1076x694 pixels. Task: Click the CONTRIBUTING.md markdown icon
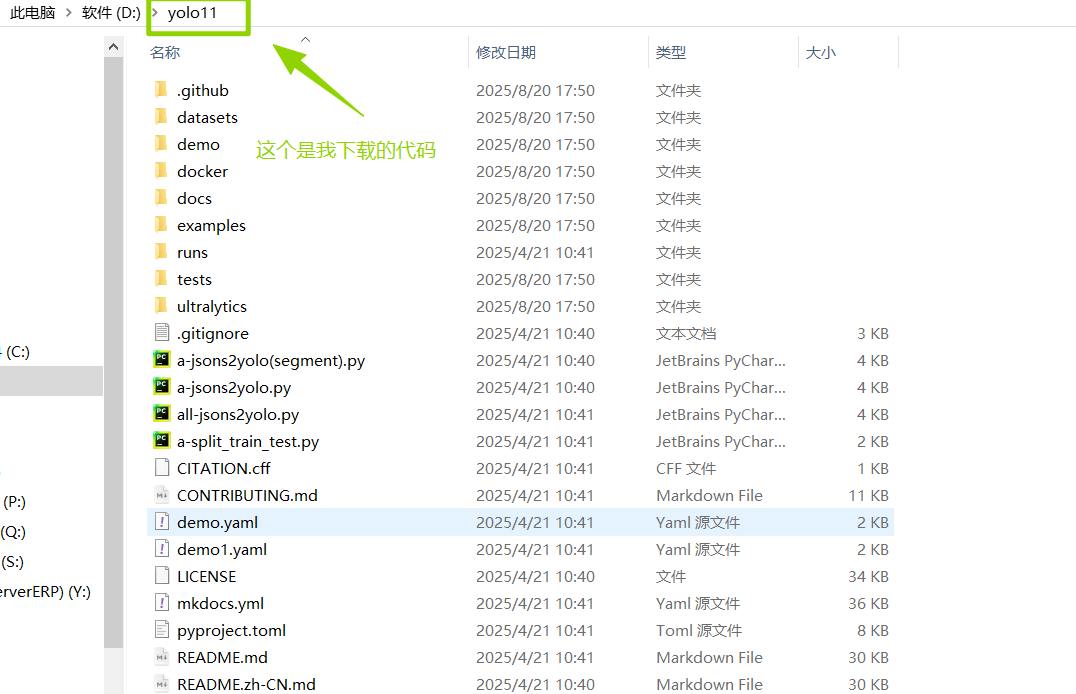click(162, 495)
